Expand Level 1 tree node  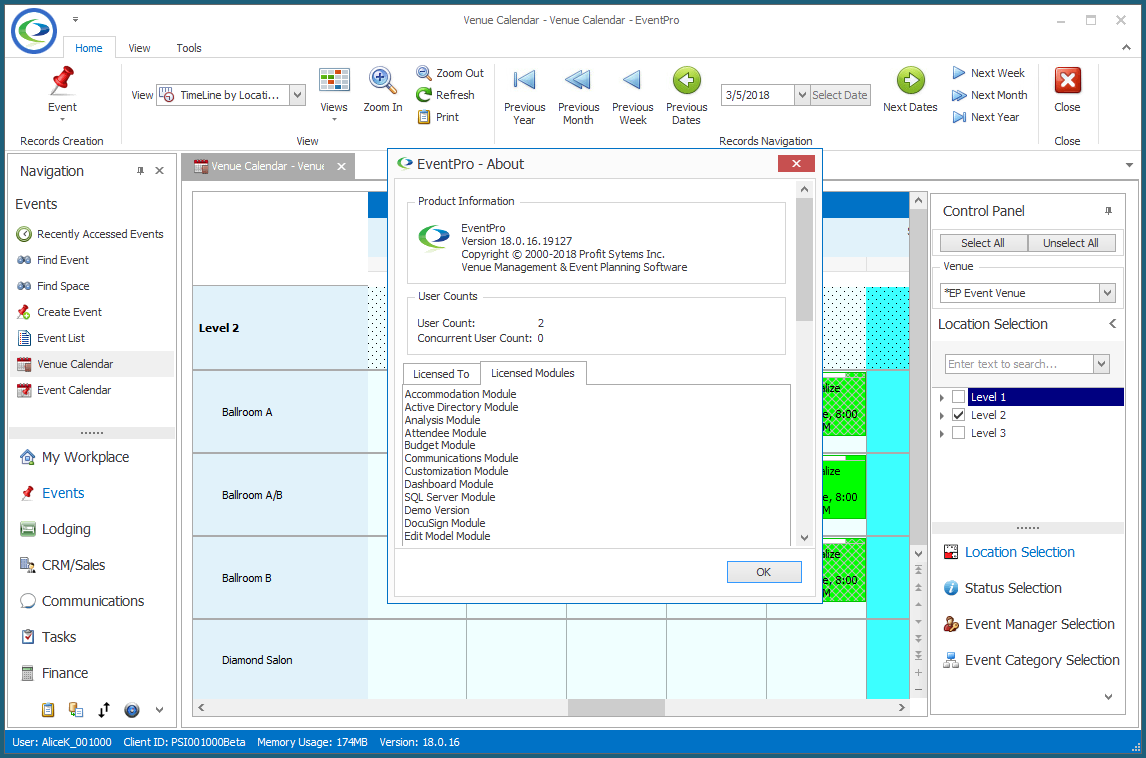[x=941, y=398]
